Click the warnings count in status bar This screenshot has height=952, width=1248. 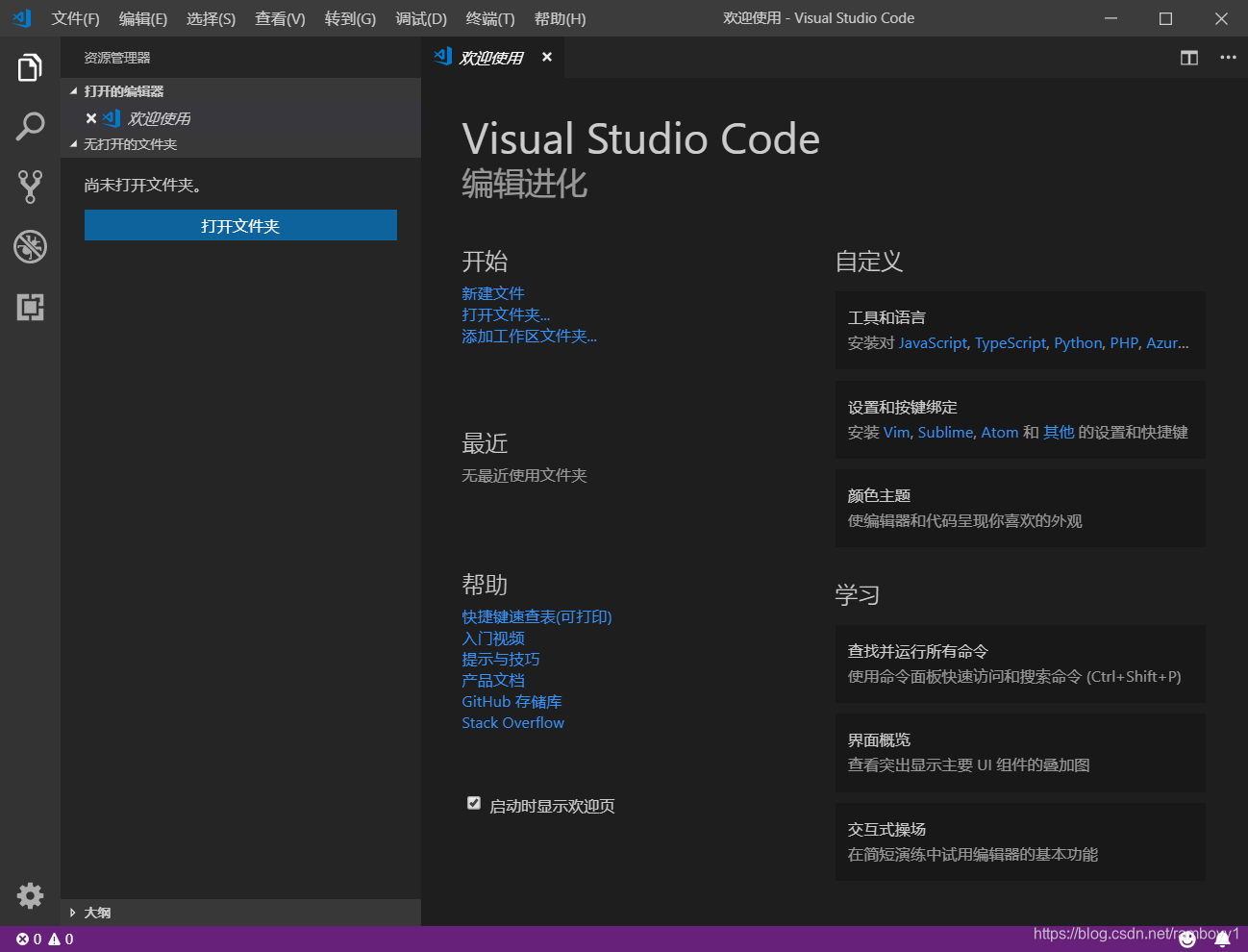point(61,939)
